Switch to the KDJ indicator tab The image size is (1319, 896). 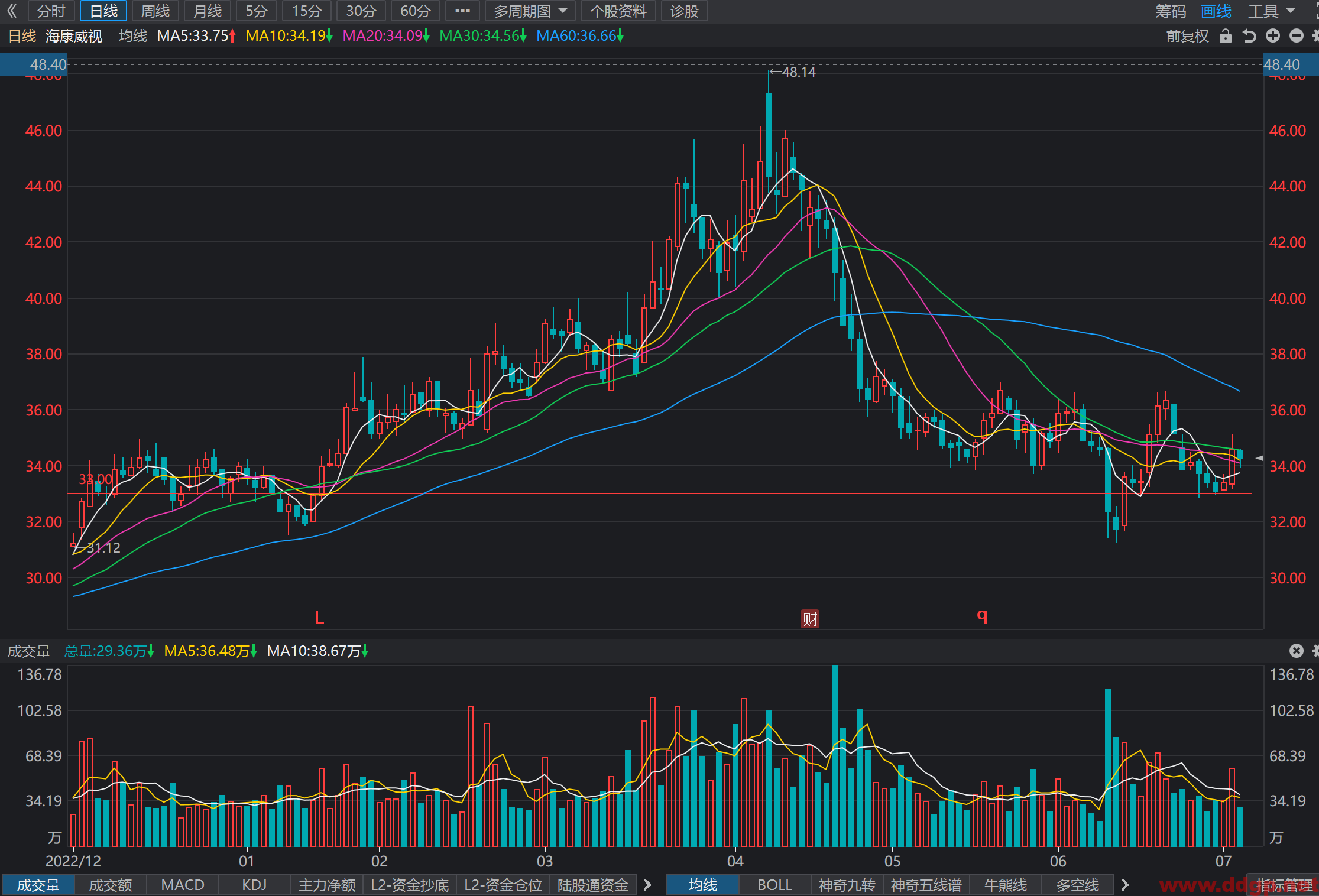tap(255, 885)
